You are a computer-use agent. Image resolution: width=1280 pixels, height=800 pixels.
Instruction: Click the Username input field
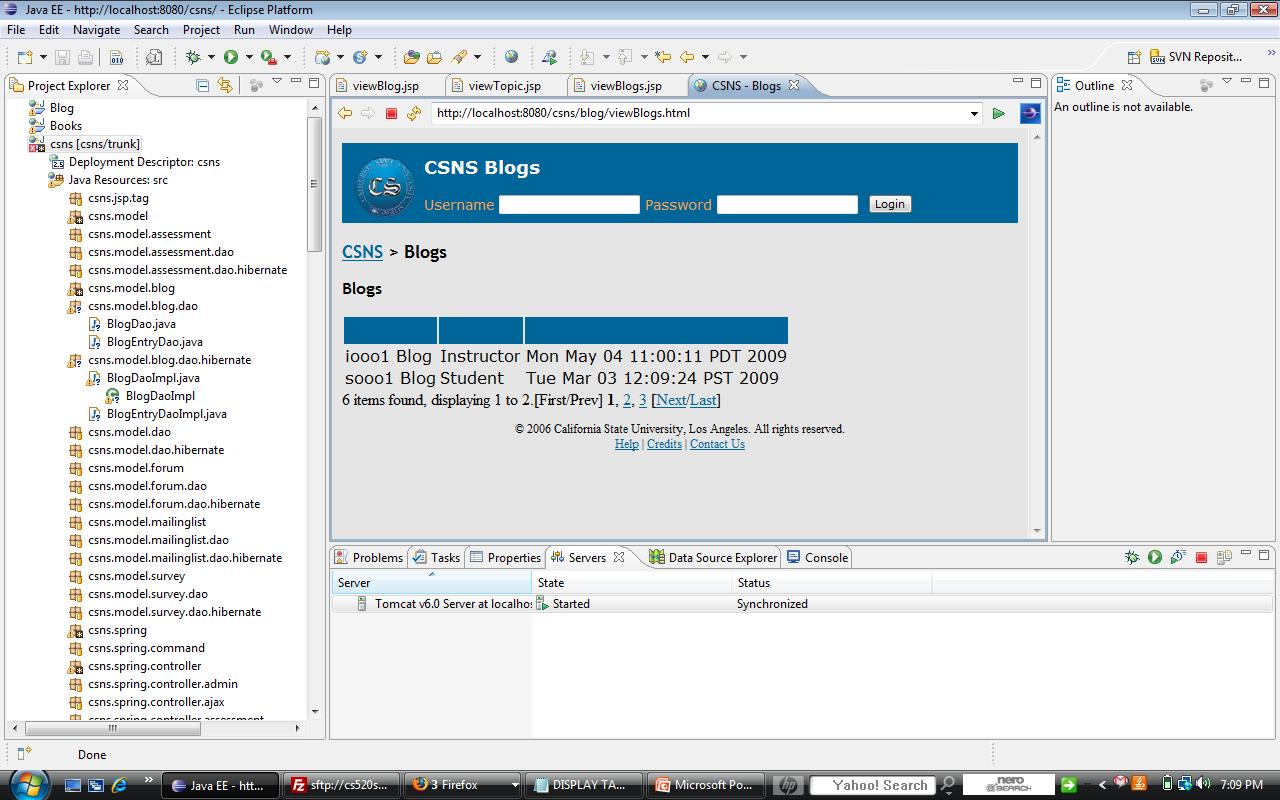568,205
